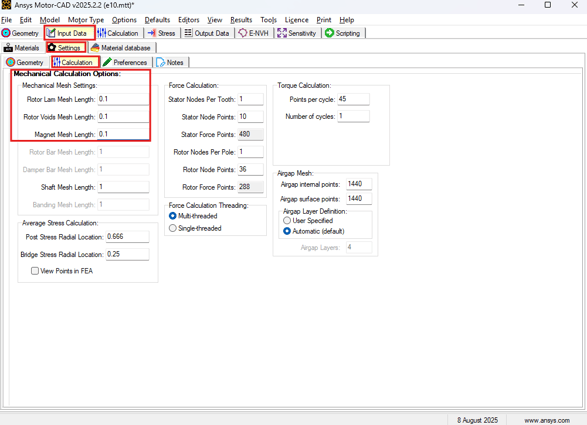Select Single-threaded force calculation
Screen dimensions: 587x425
pos(195,228)
